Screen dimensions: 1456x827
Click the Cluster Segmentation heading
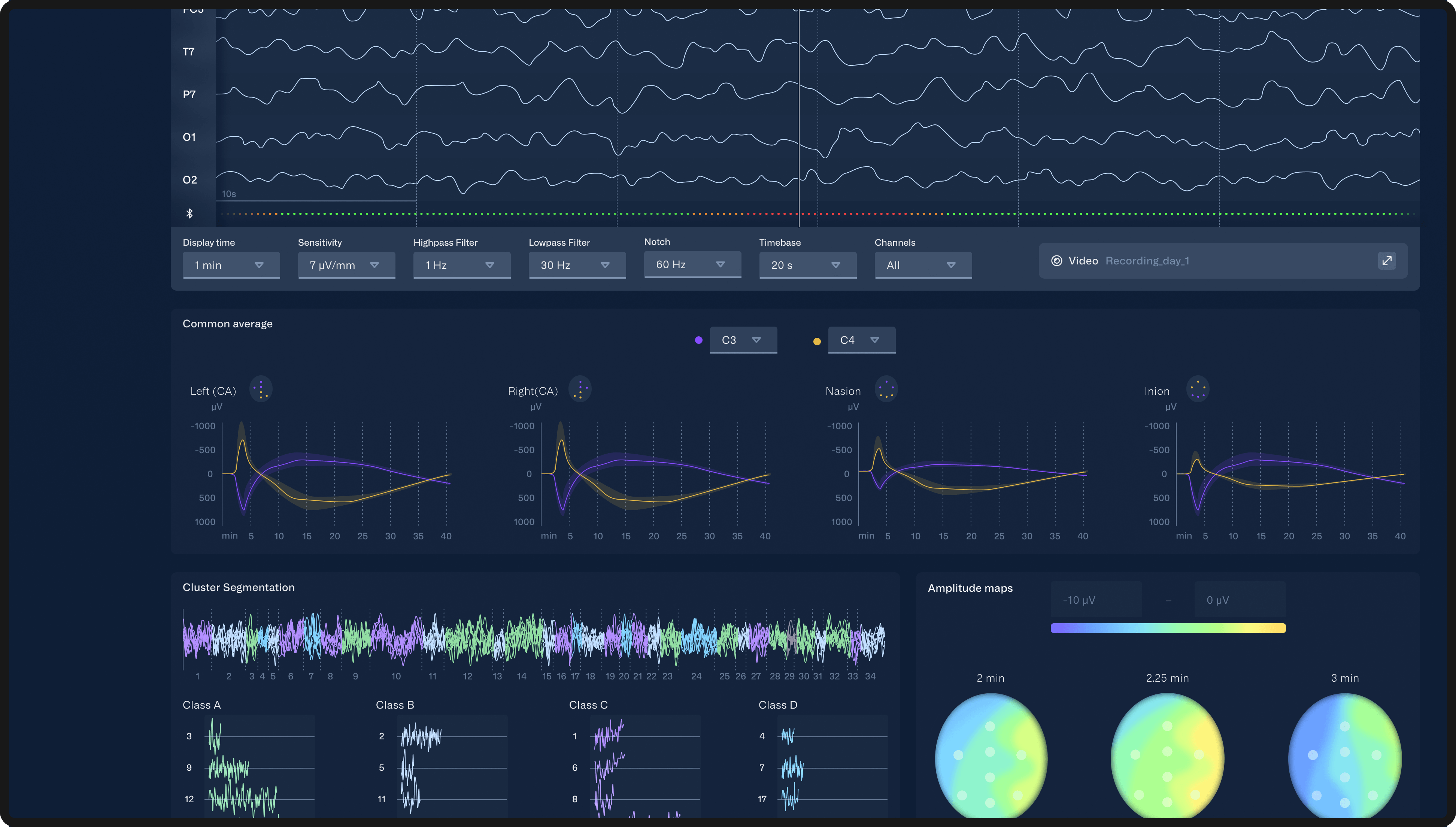tap(239, 587)
